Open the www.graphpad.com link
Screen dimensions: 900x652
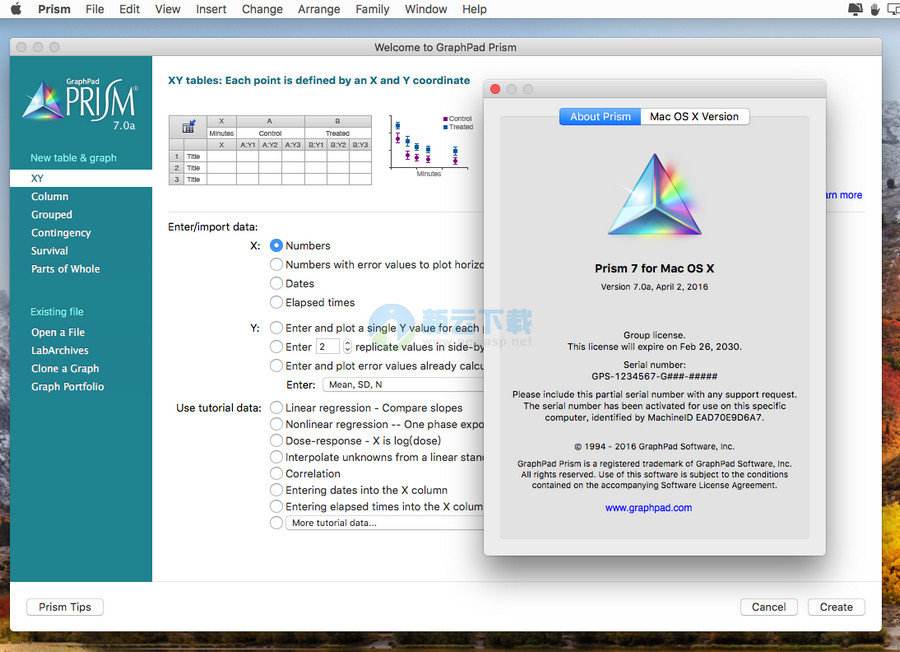649,508
